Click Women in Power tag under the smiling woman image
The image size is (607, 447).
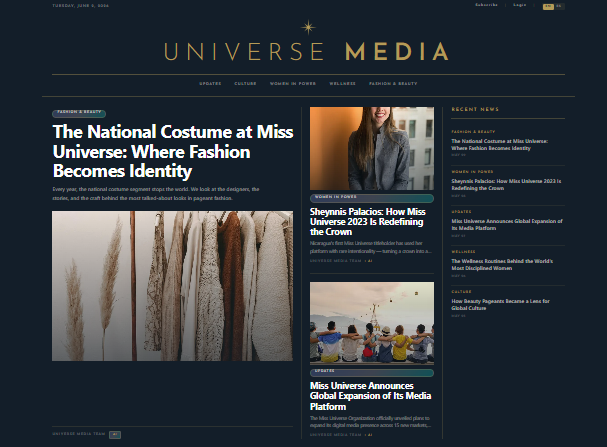372,198
